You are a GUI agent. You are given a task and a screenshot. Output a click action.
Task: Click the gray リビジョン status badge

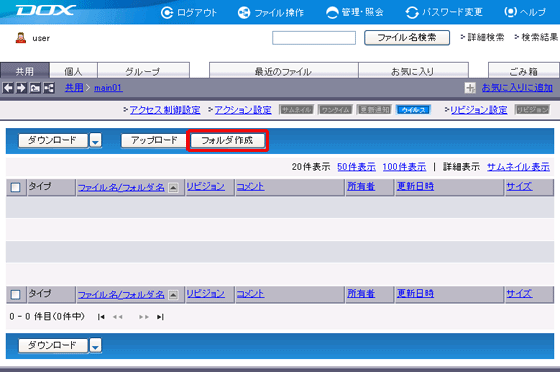[x=532, y=110]
